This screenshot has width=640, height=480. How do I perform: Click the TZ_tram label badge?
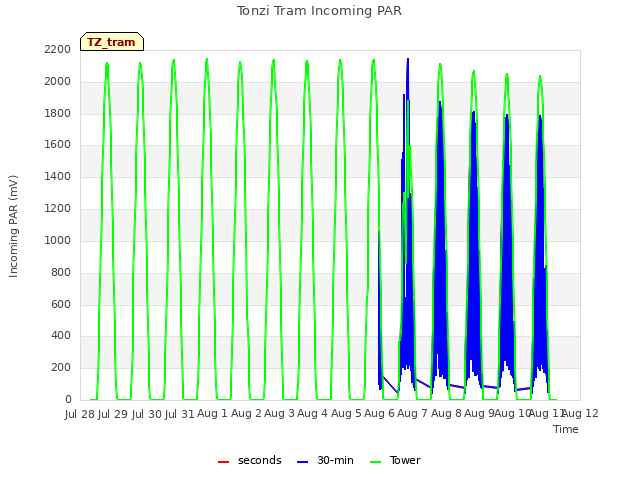[x=112, y=42]
